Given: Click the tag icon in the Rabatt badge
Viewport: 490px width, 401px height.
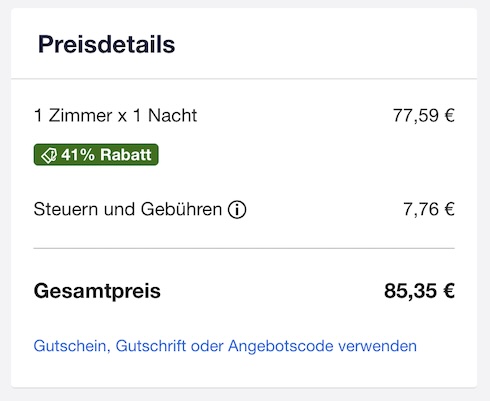Looking at the screenshot, I should (49, 155).
